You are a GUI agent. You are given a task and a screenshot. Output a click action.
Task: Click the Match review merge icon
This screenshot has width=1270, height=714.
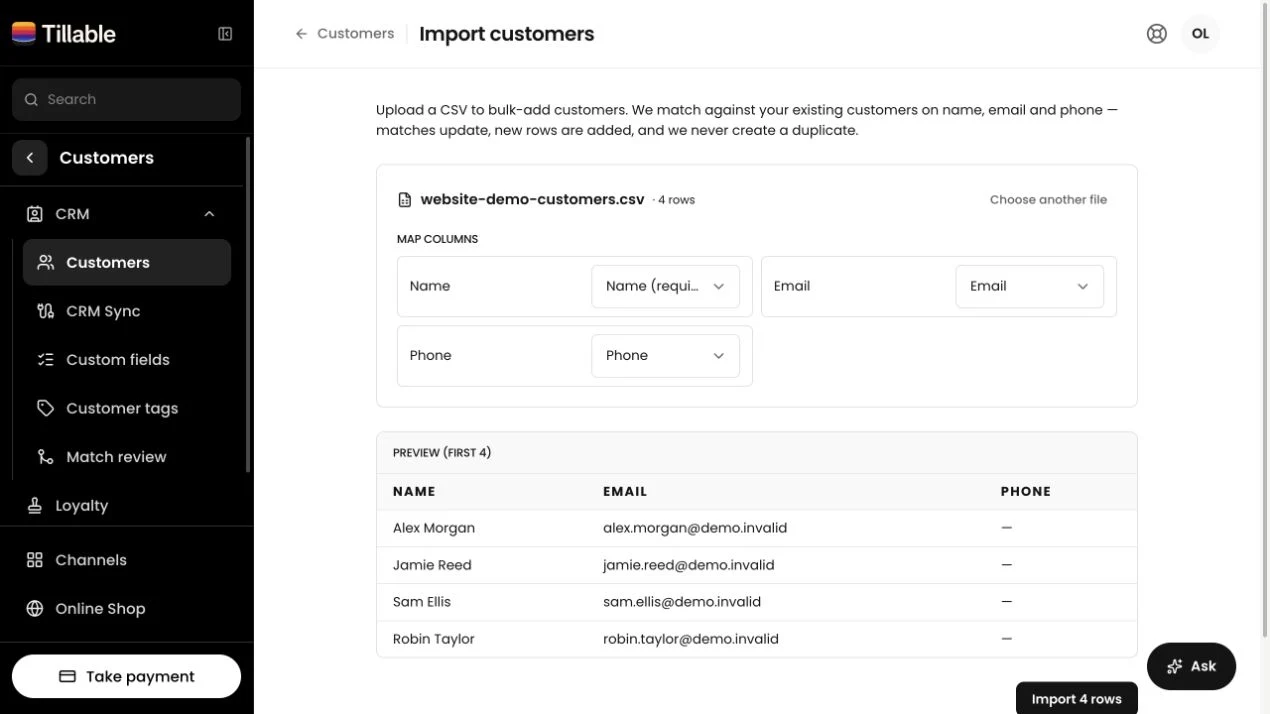click(x=46, y=457)
